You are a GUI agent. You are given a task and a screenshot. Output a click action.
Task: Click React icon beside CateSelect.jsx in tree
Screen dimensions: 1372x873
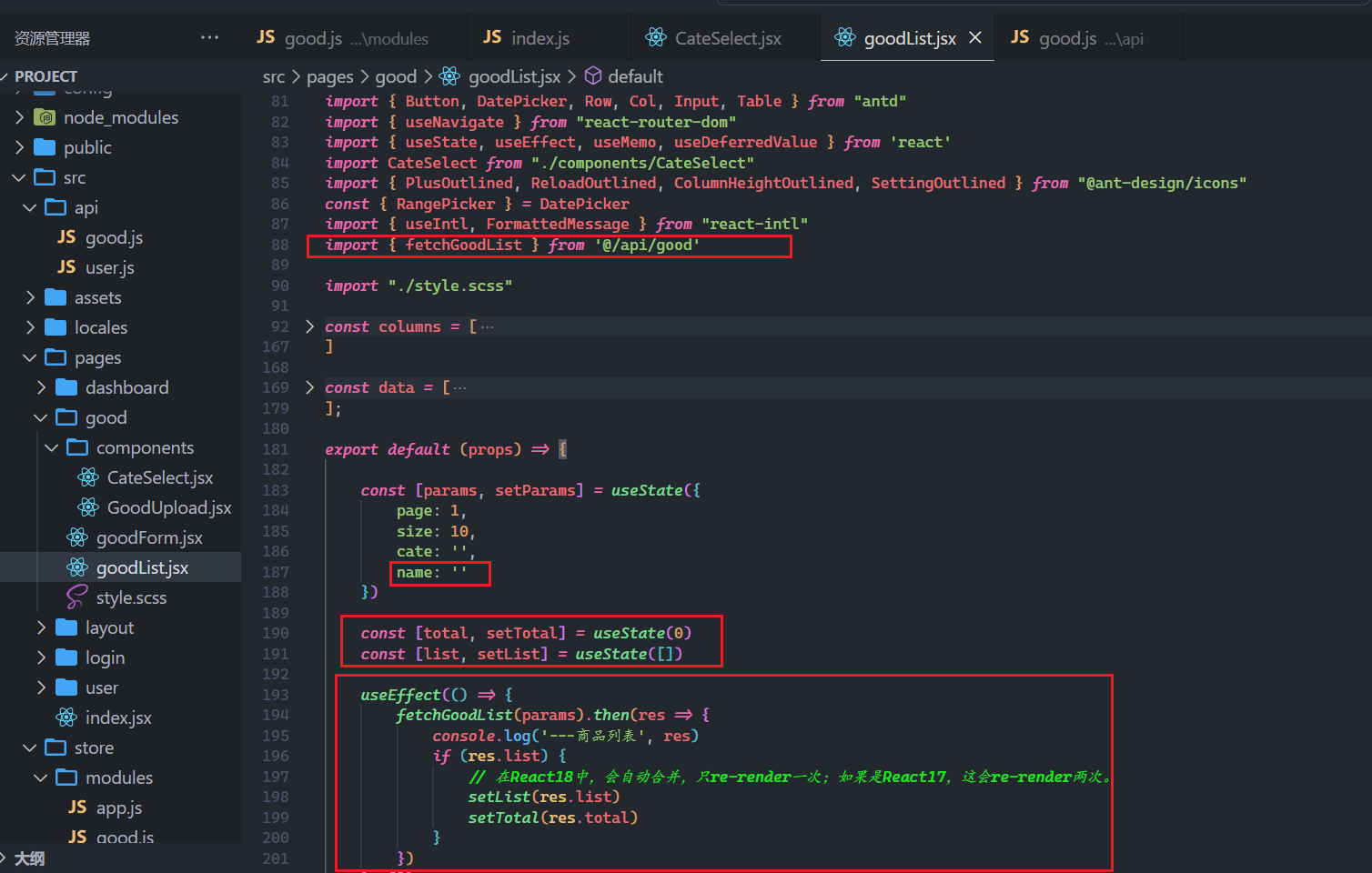click(x=88, y=477)
